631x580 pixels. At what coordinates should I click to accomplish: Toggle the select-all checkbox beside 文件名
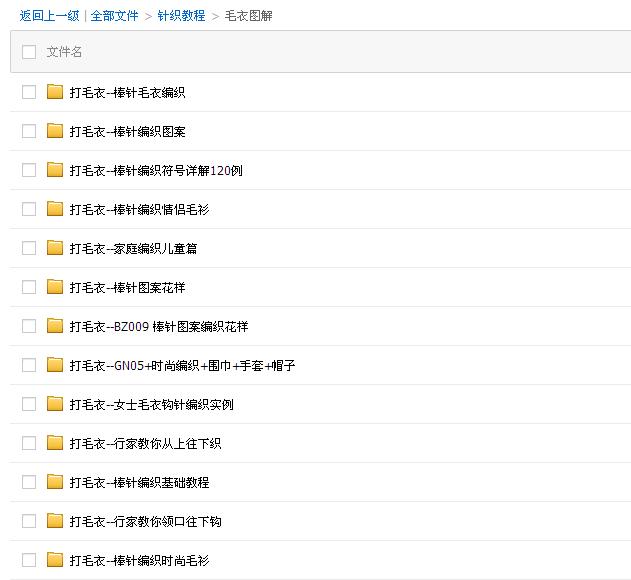coord(29,52)
